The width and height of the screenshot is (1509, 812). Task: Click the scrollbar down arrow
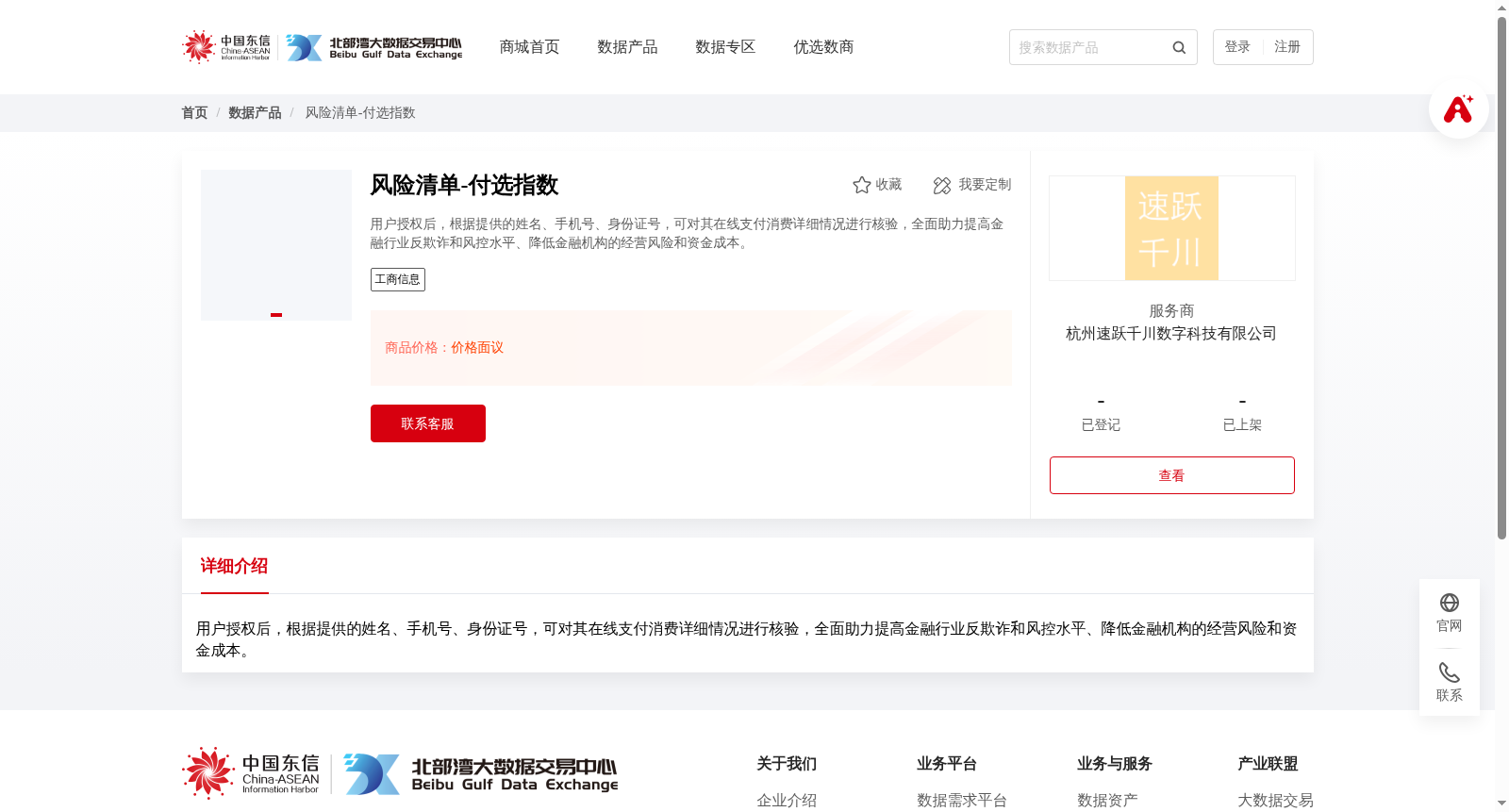click(1501, 804)
